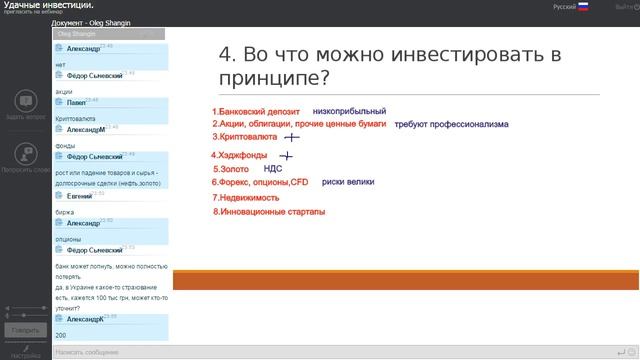Click the speaker icon beside the lower slider
The image size is (640, 360).
click(x=7, y=316)
